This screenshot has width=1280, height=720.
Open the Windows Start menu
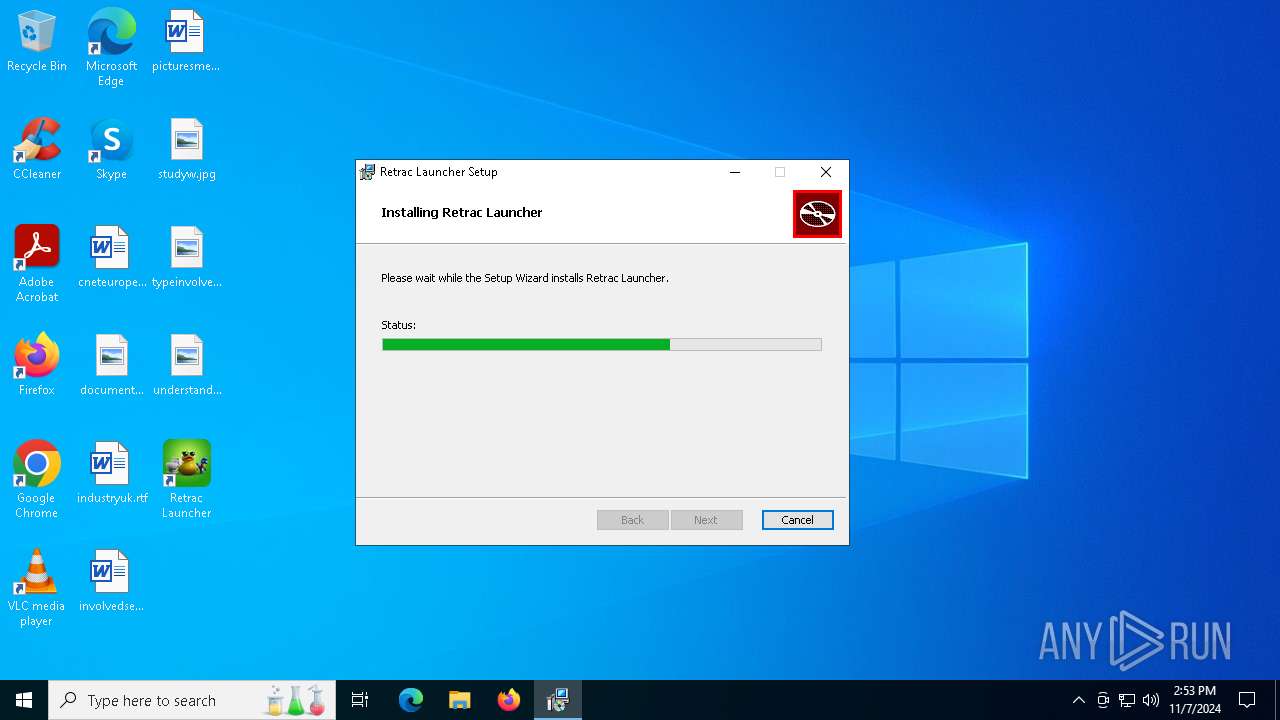24,700
